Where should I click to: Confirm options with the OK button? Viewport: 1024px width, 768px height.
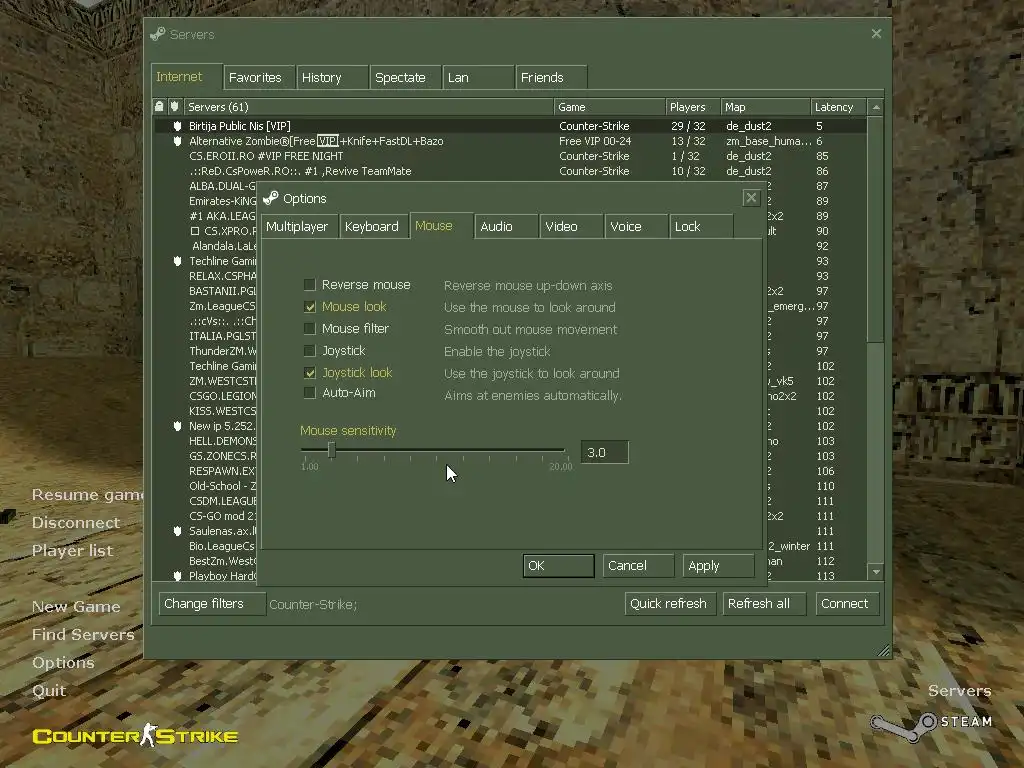(558, 566)
